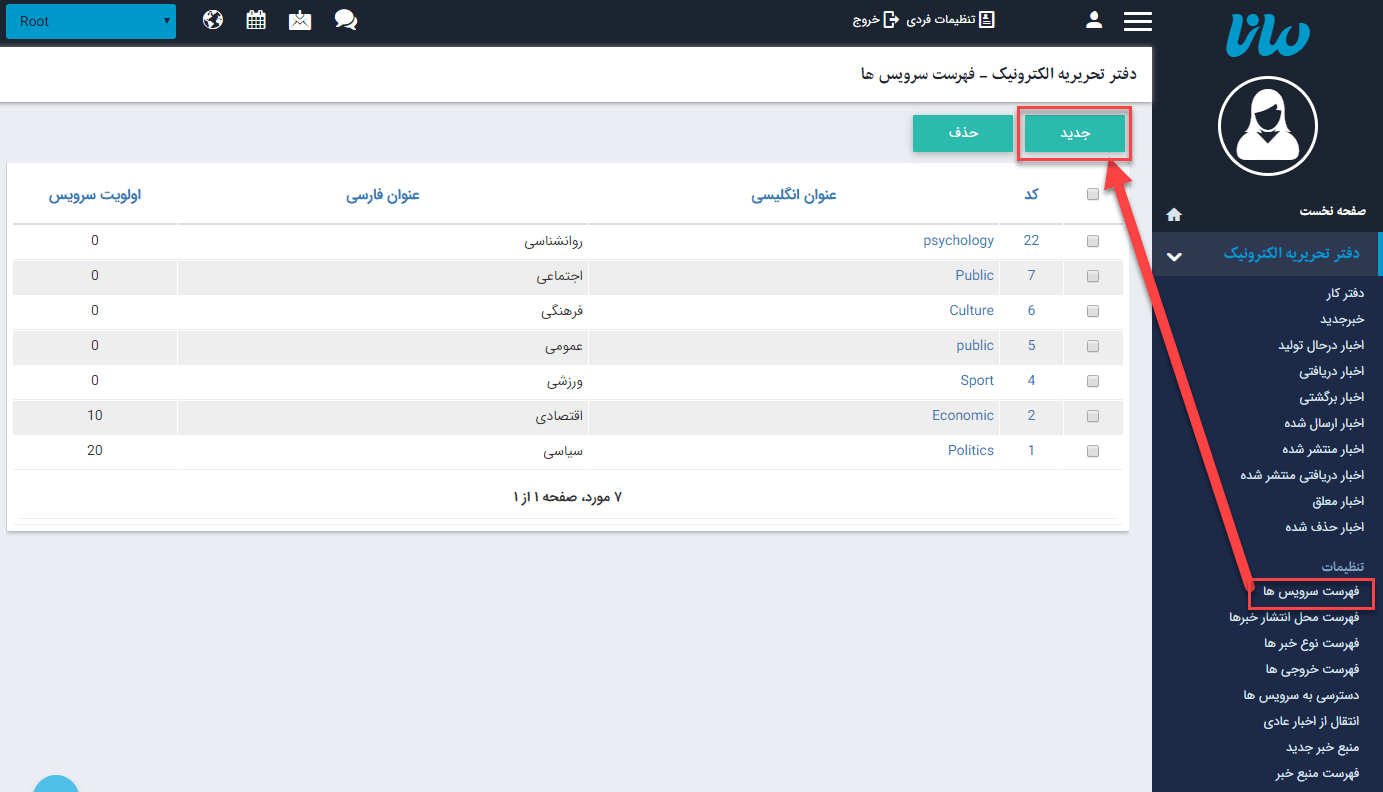Click the user person icon near the hamburger menu
The height and width of the screenshot is (792, 1383).
click(1093, 19)
